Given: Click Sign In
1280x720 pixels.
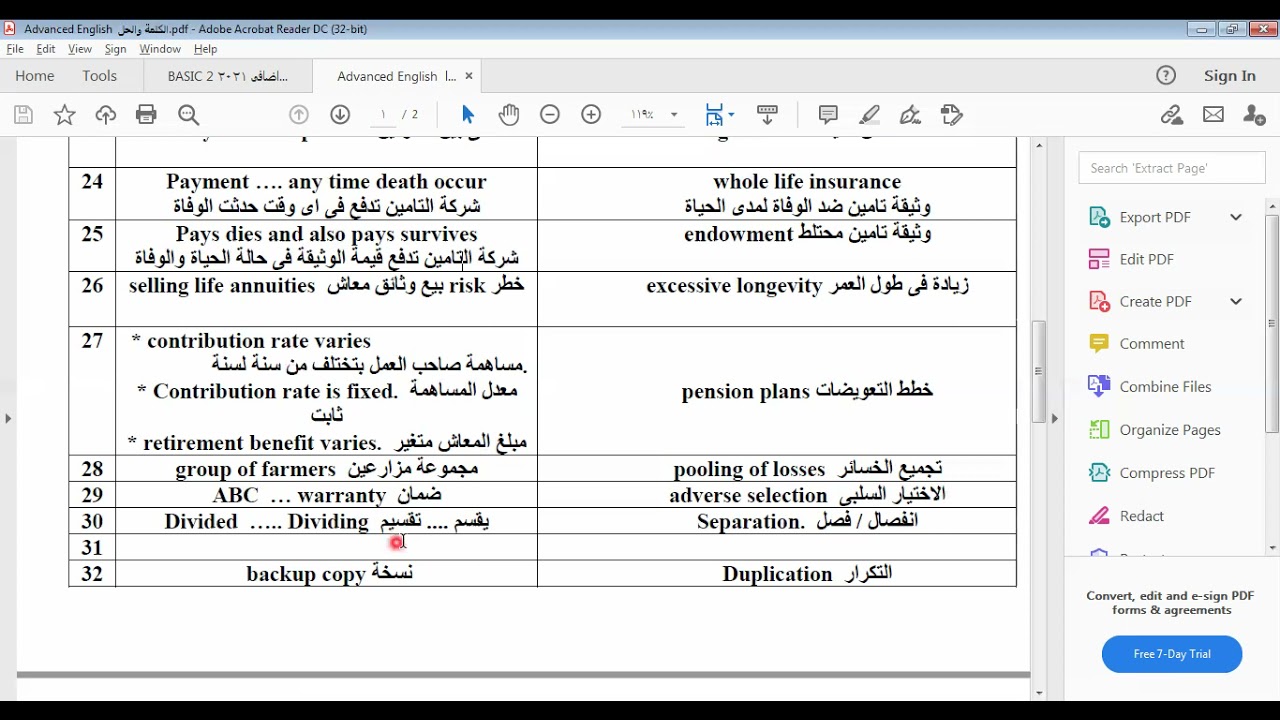Looking at the screenshot, I should point(1230,75).
